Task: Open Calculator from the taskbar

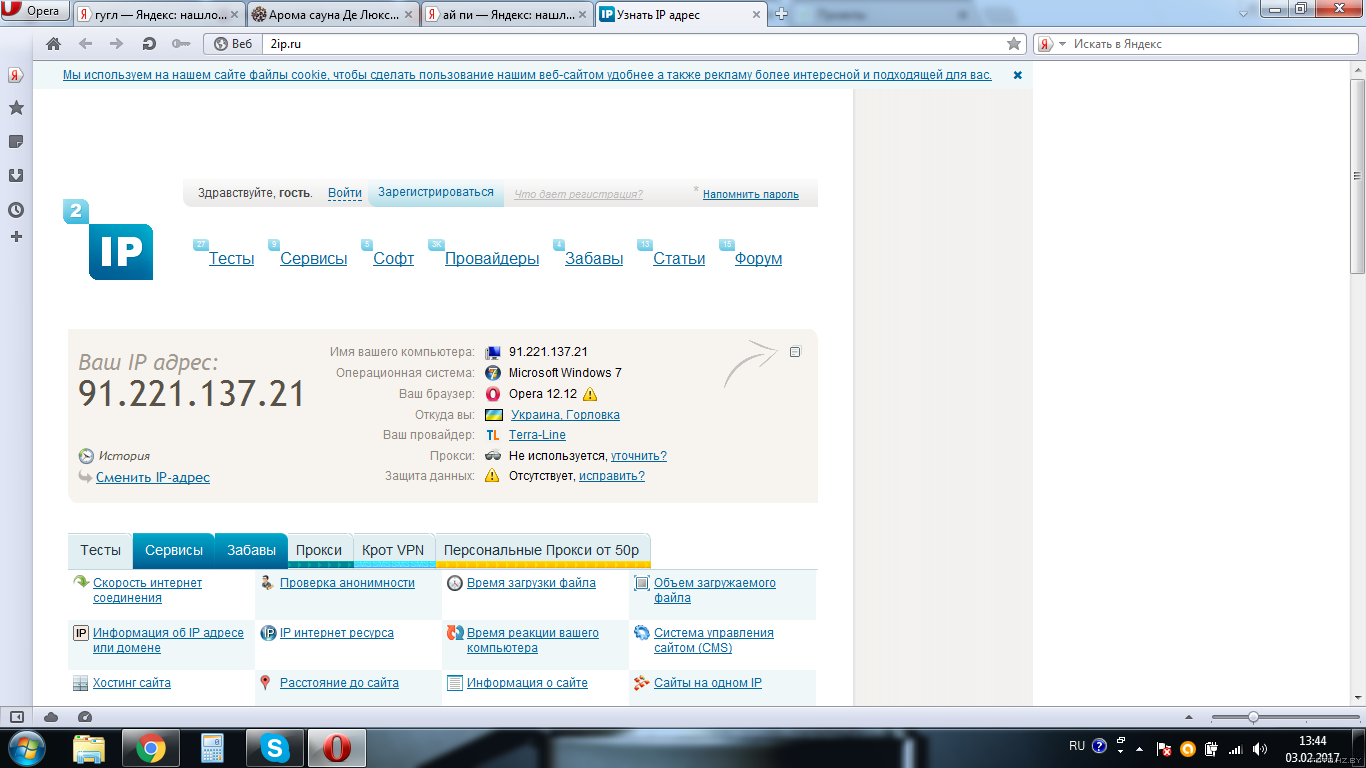Action: [x=212, y=748]
